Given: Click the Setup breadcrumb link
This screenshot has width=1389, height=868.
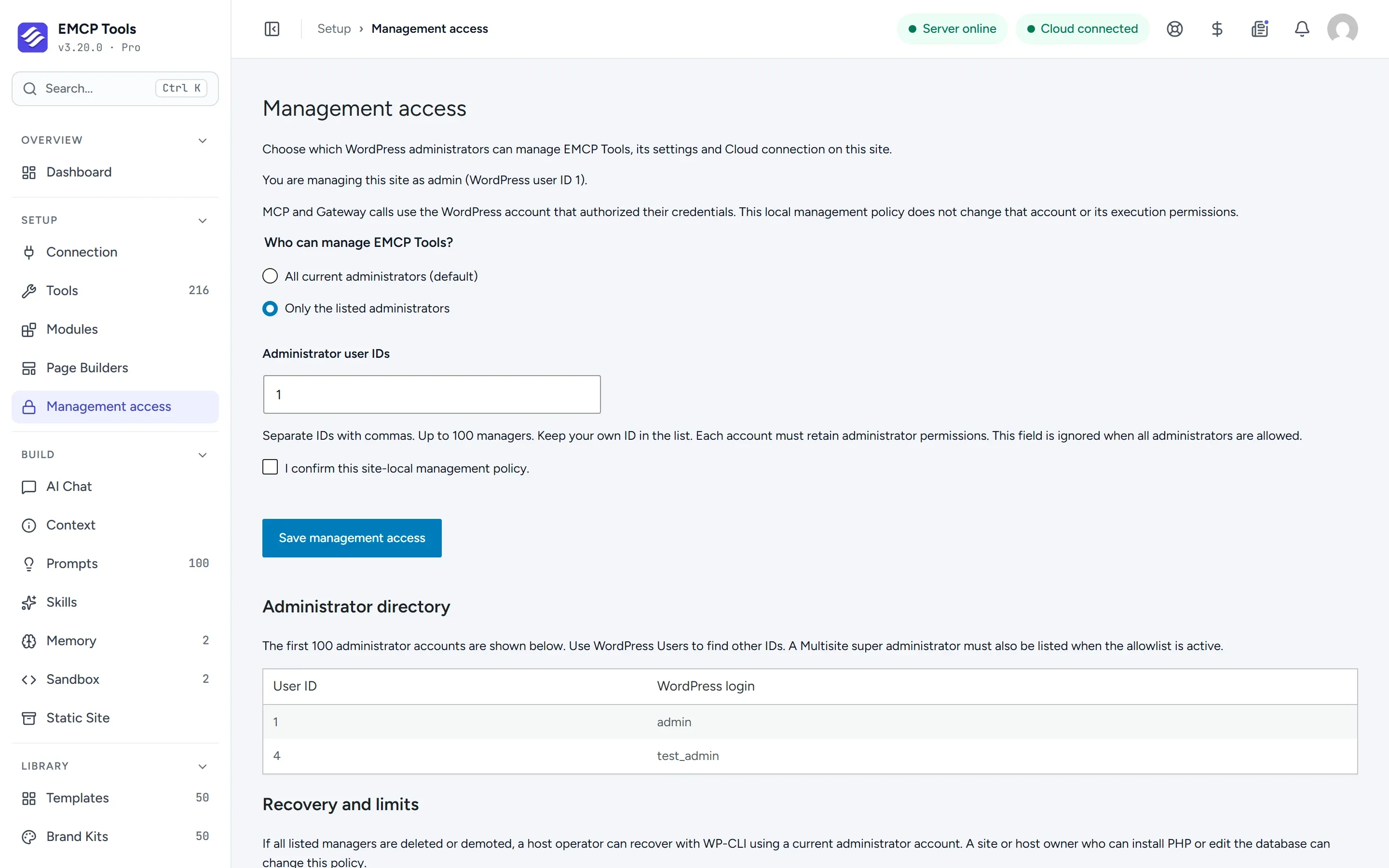Looking at the screenshot, I should click(334, 29).
